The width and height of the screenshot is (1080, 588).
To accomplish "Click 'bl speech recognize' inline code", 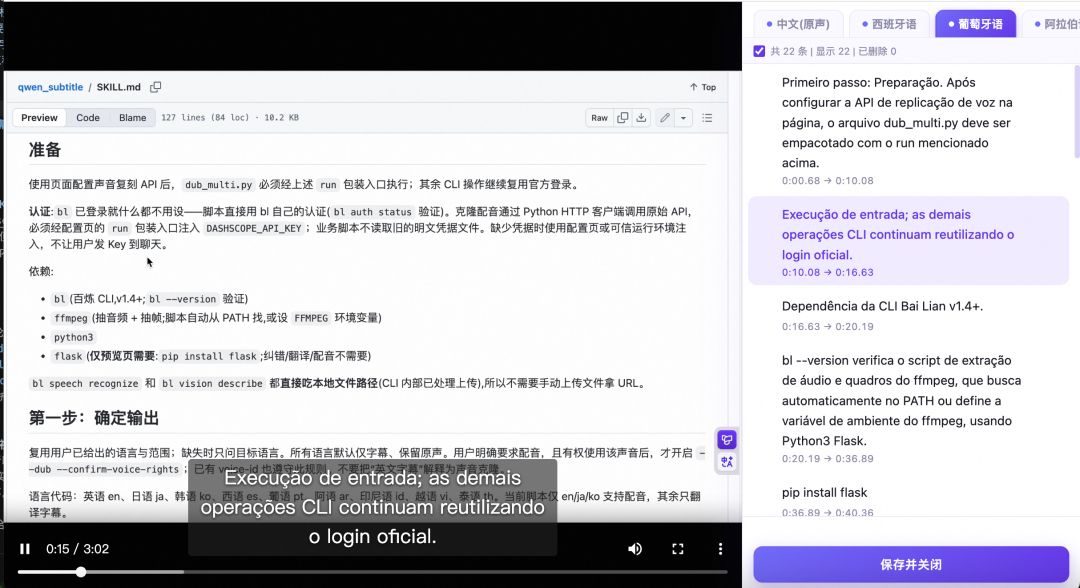I will (85, 384).
